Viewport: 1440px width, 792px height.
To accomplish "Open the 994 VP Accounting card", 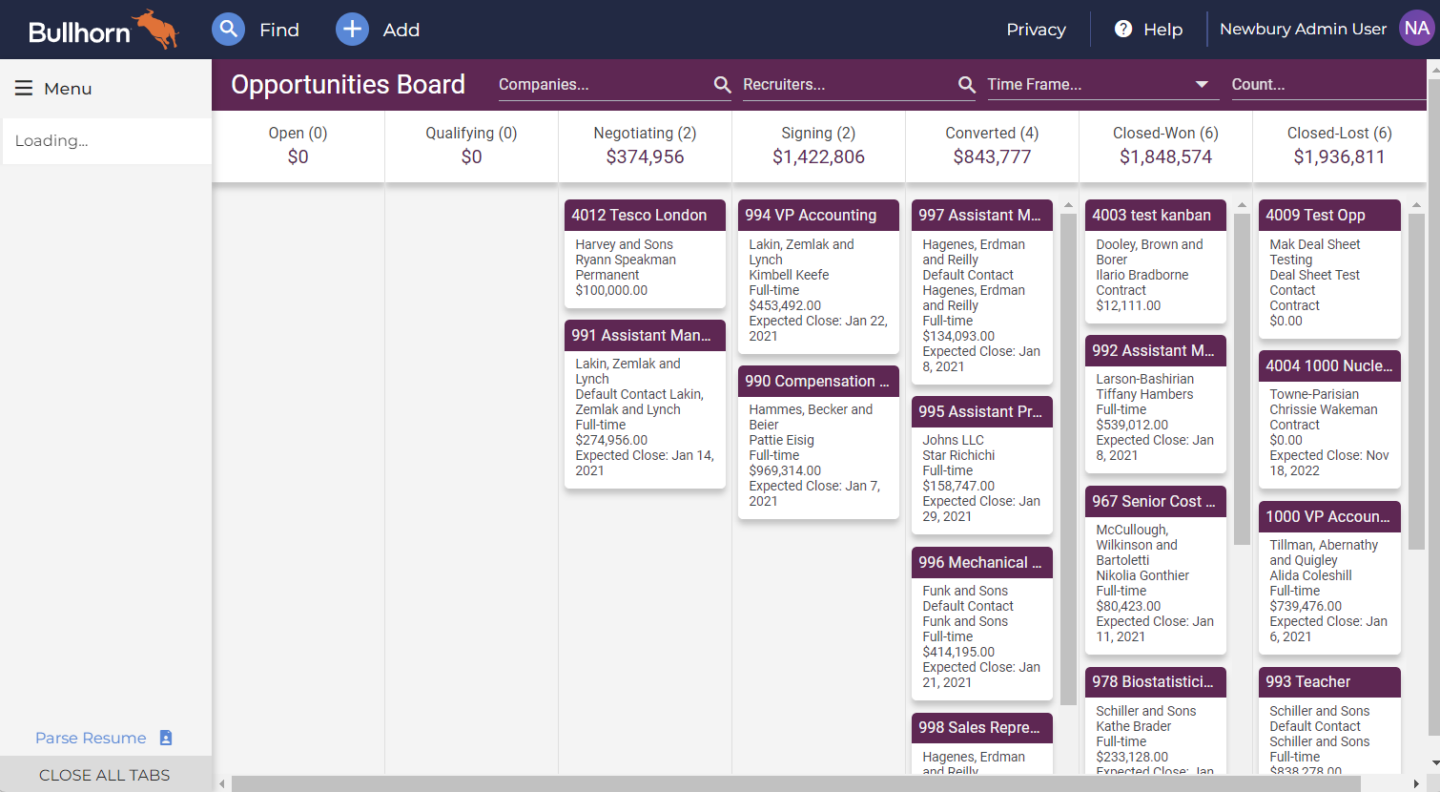I will point(818,277).
